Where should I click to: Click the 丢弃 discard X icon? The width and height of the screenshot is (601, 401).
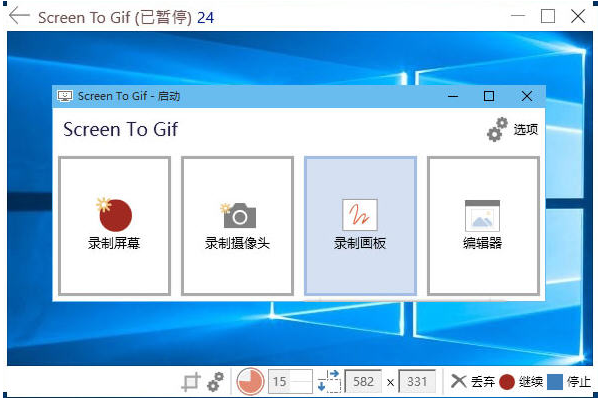(x=458, y=381)
